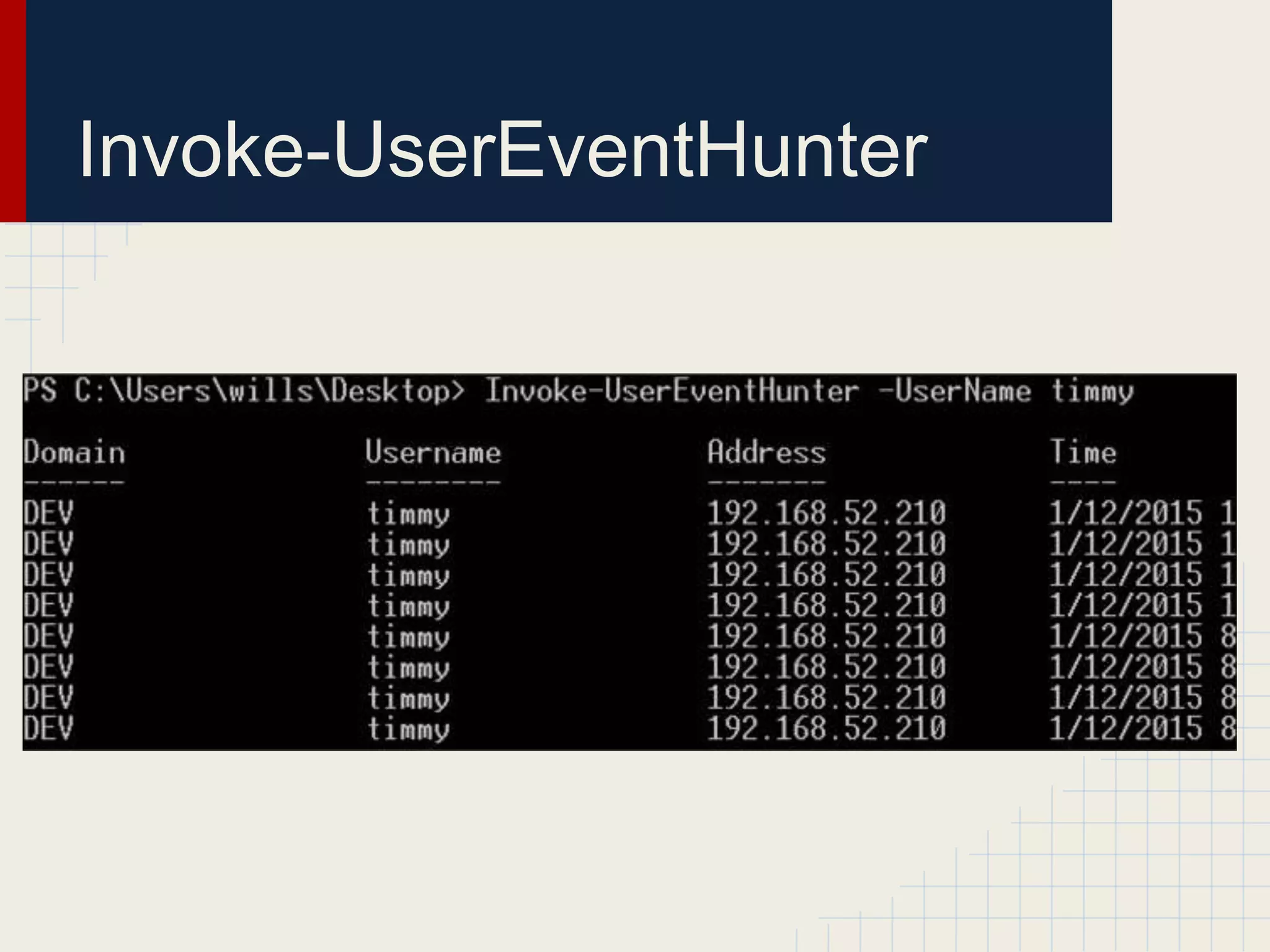
Task: Click timmy in the last table row
Action: click(408, 729)
